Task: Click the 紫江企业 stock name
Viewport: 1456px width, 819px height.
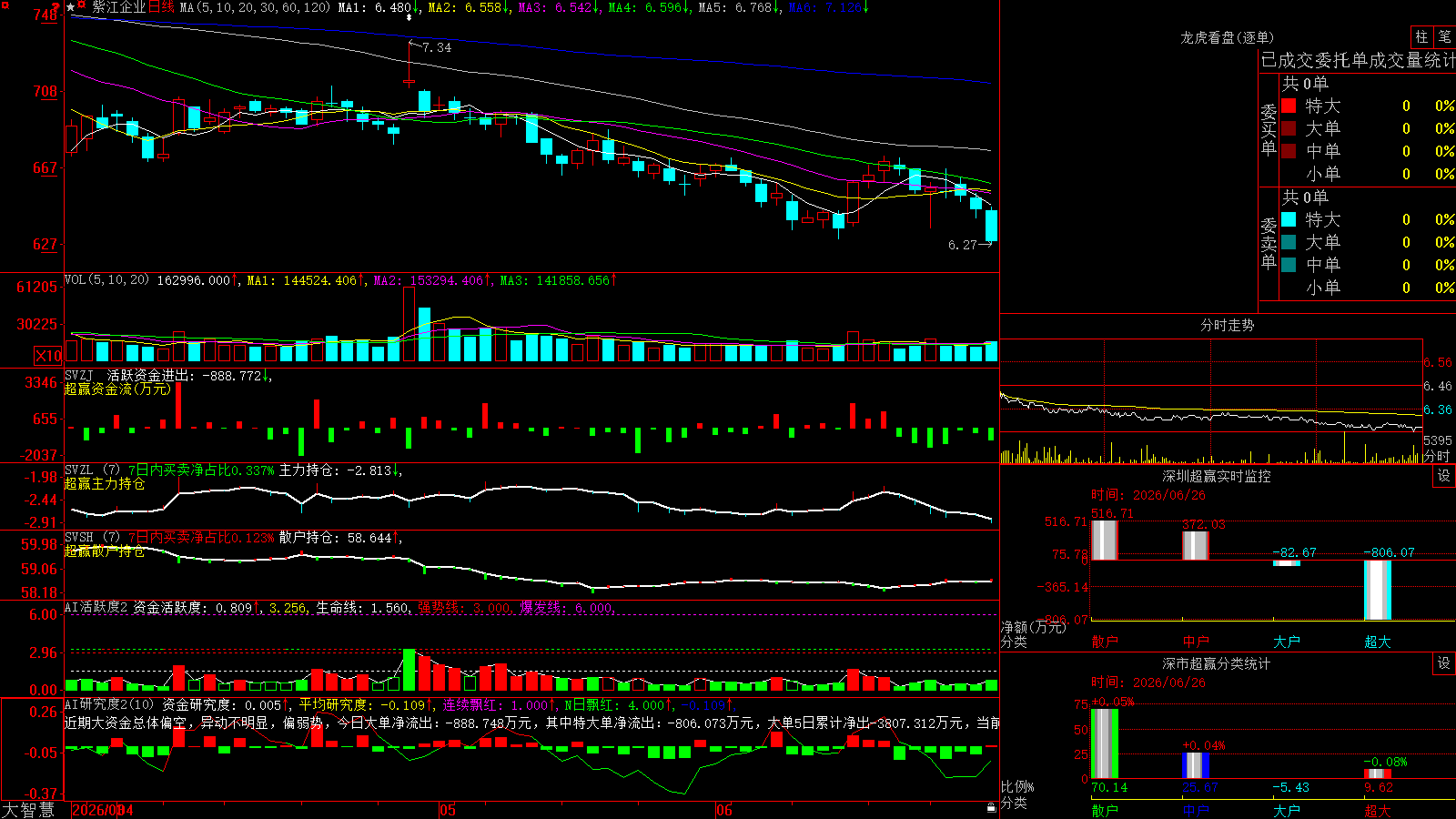Action: [118, 7]
